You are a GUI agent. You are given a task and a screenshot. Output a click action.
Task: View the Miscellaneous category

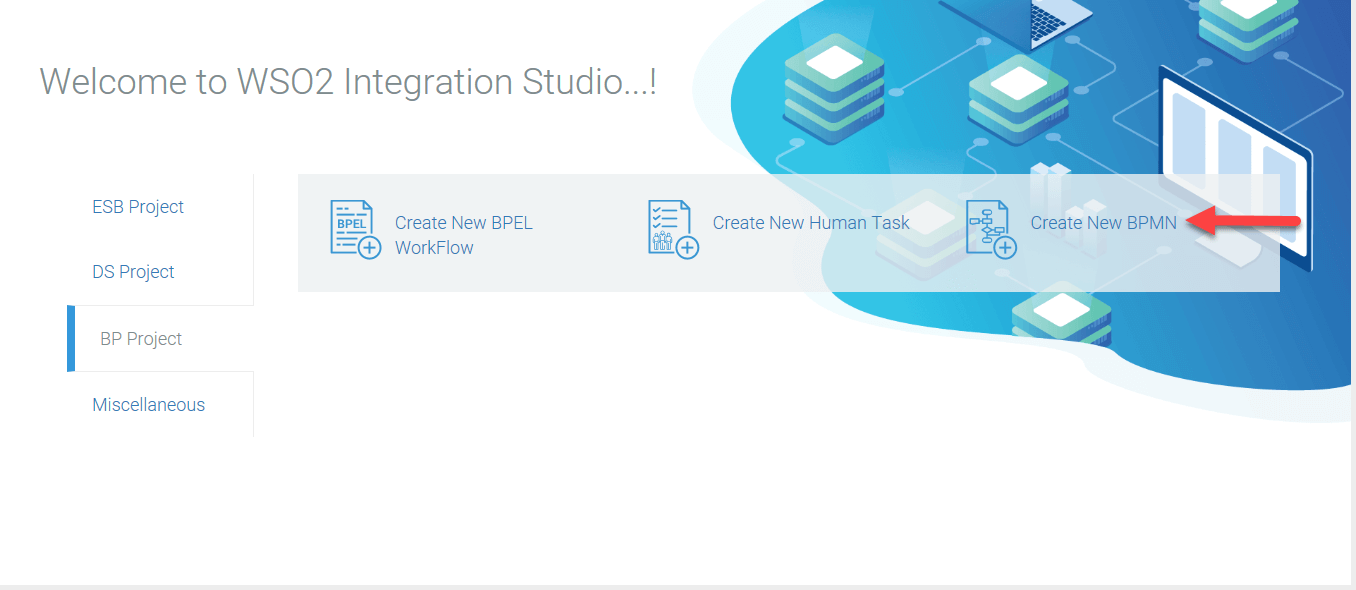tap(148, 404)
